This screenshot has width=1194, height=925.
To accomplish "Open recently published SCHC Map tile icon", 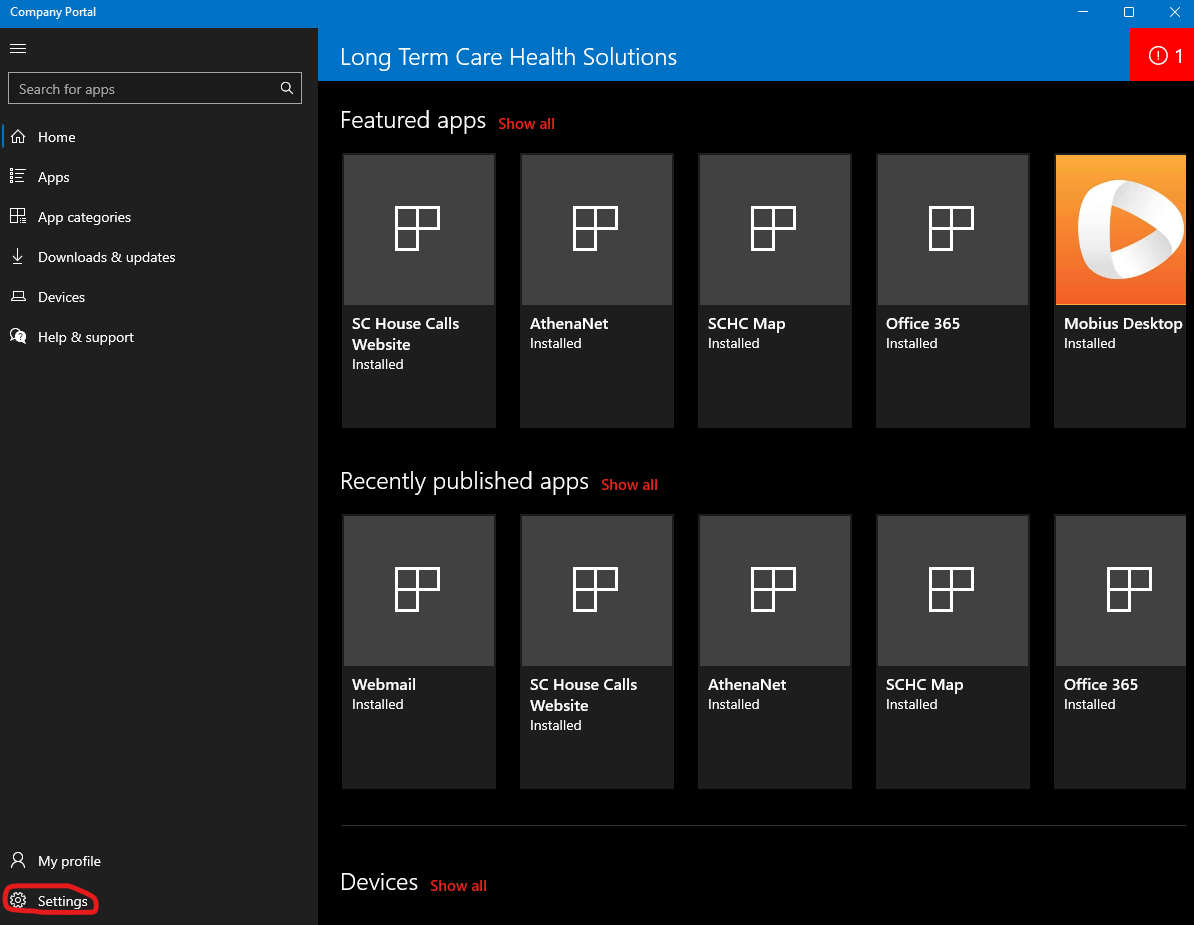I will tap(953, 590).
